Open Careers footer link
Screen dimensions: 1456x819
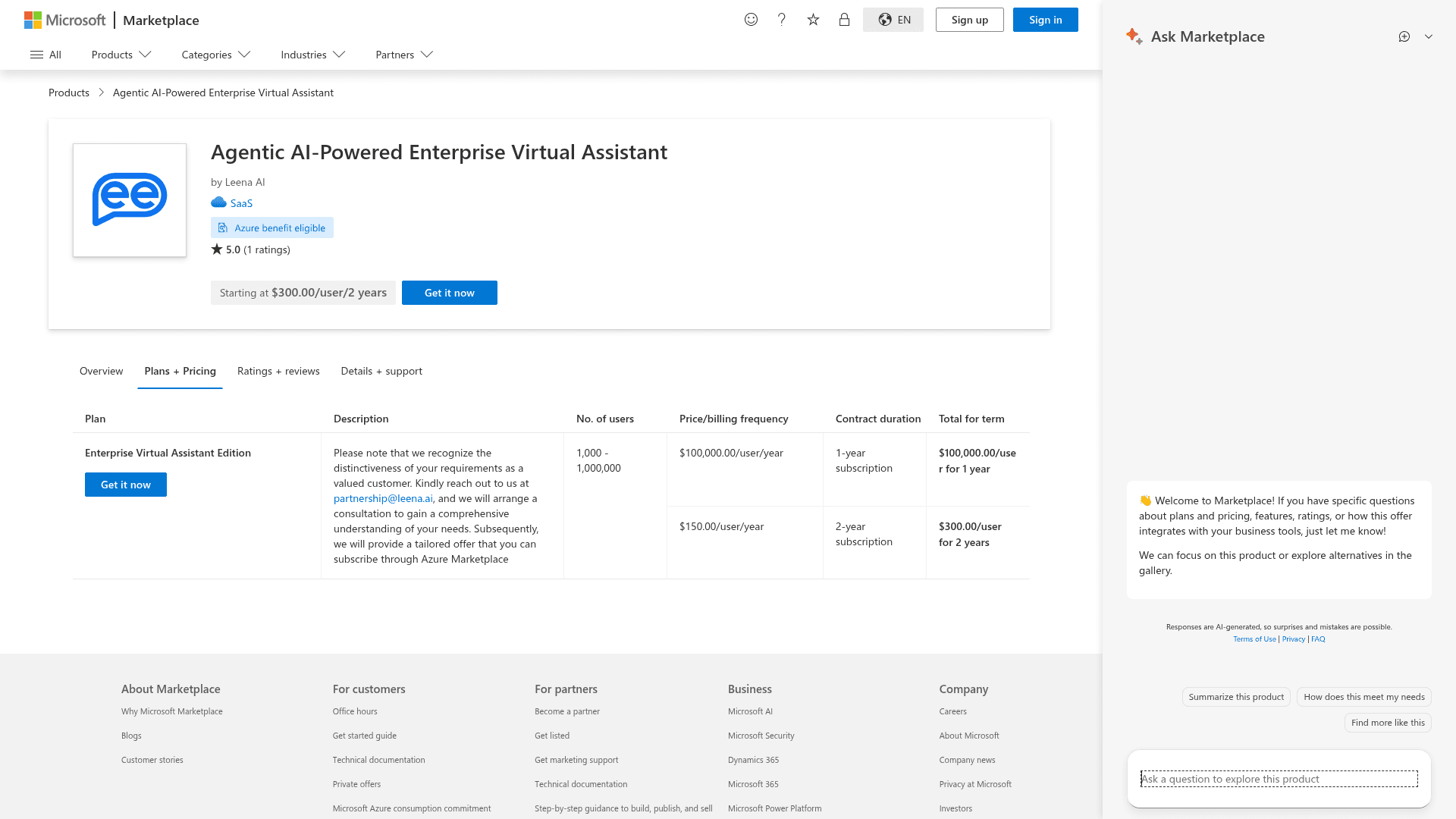953,711
